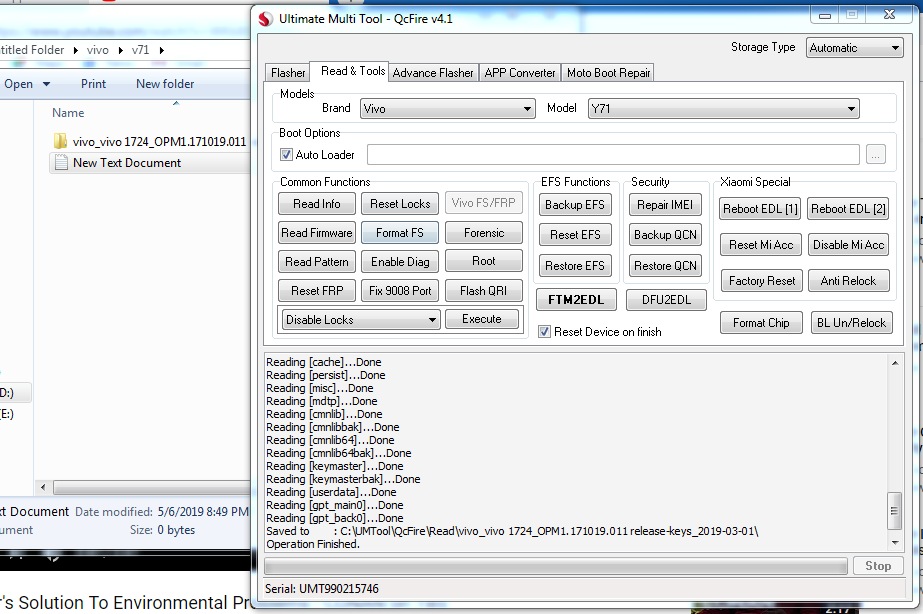Click the Ultimate Multi Tool title bar logo icon
The image size is (923, 614).
tap(265, 19)
